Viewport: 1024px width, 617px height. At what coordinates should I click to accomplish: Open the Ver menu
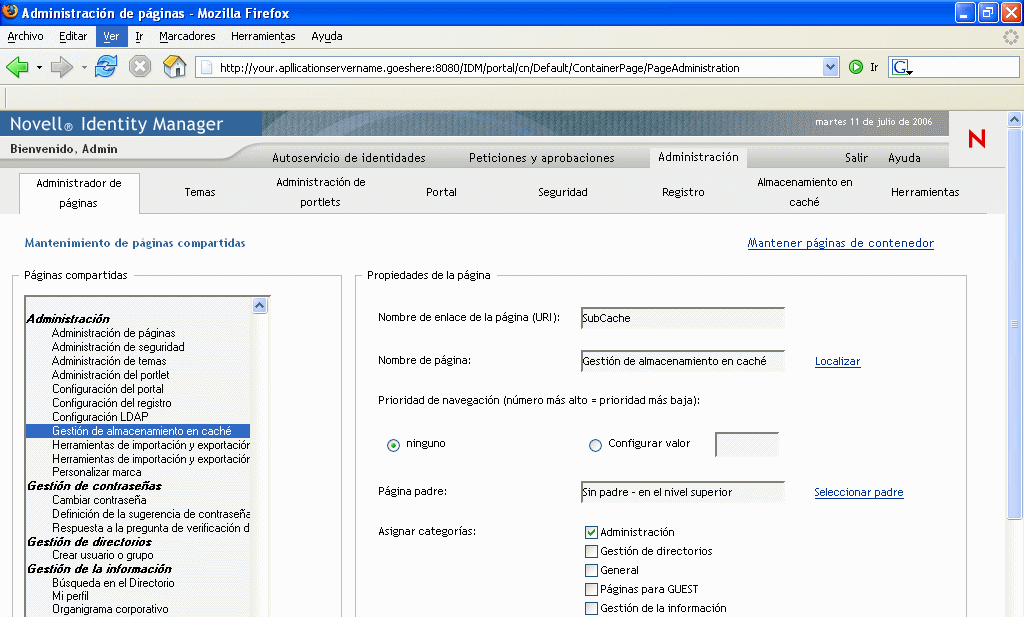pos(111,37)
